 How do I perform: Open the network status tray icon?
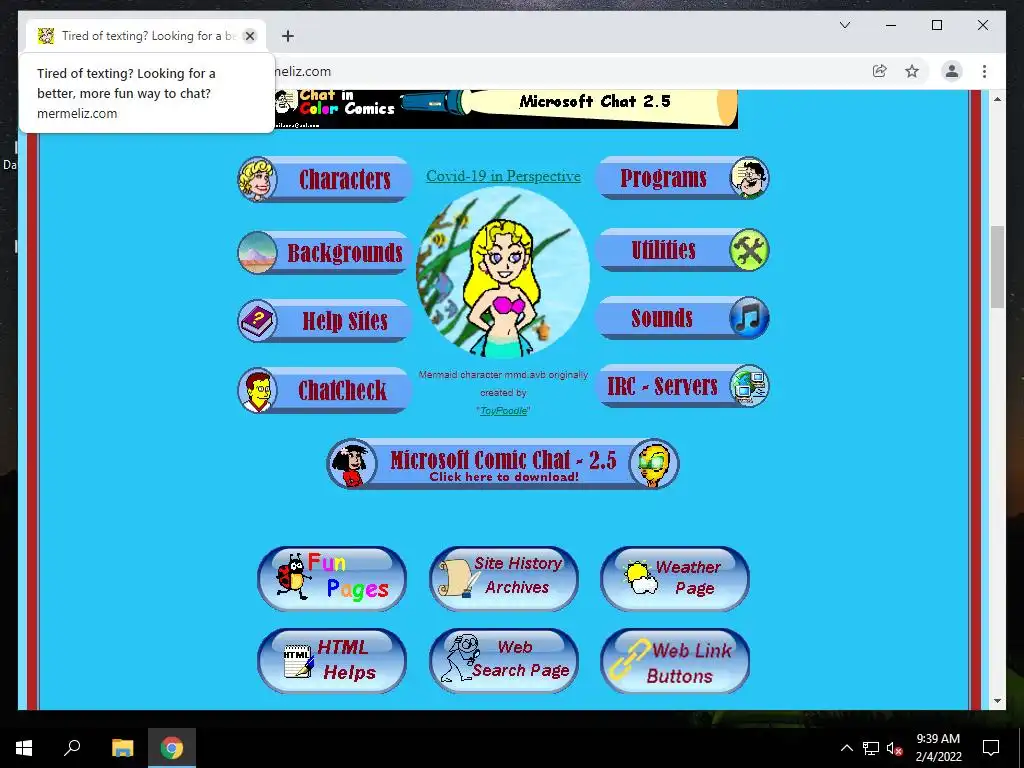[x=871, y=748]
